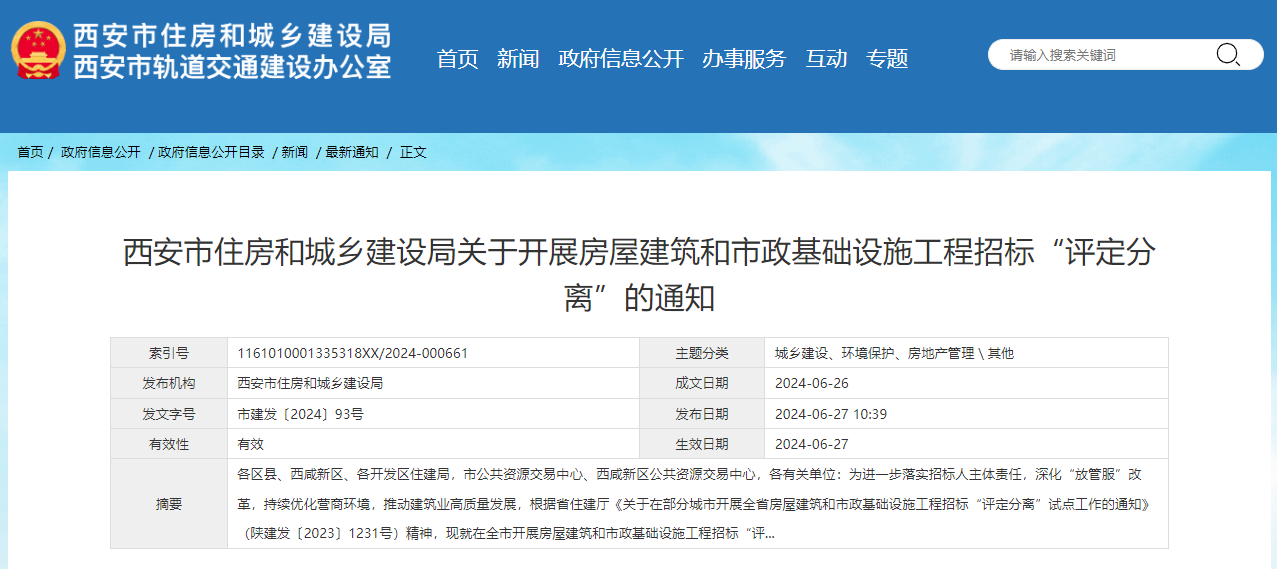
Task: Follow the 政府信息公开 breadcrumb link
Action: click(101, 152)
